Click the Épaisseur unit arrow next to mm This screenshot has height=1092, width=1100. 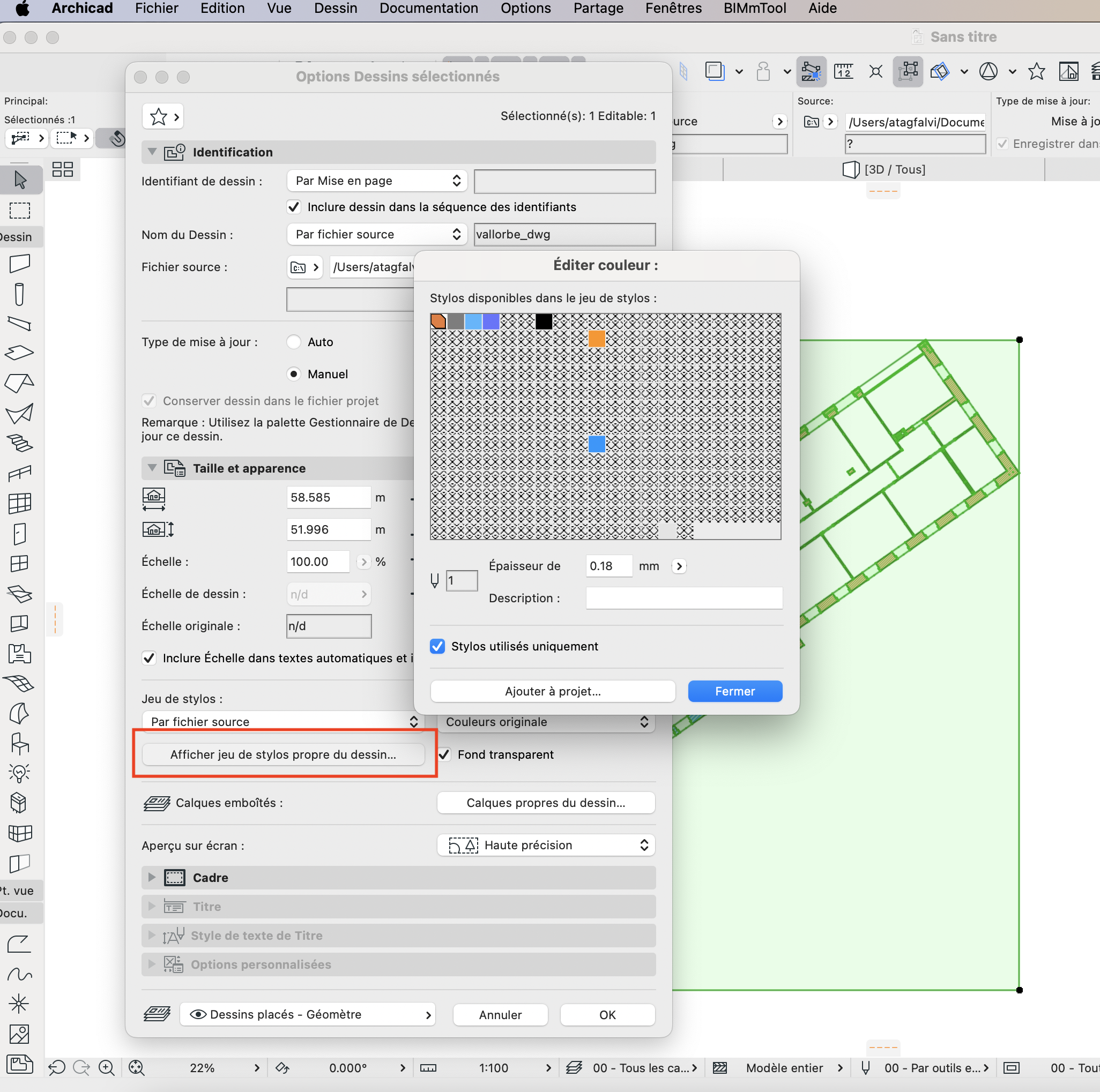click(x=679, y=566)
